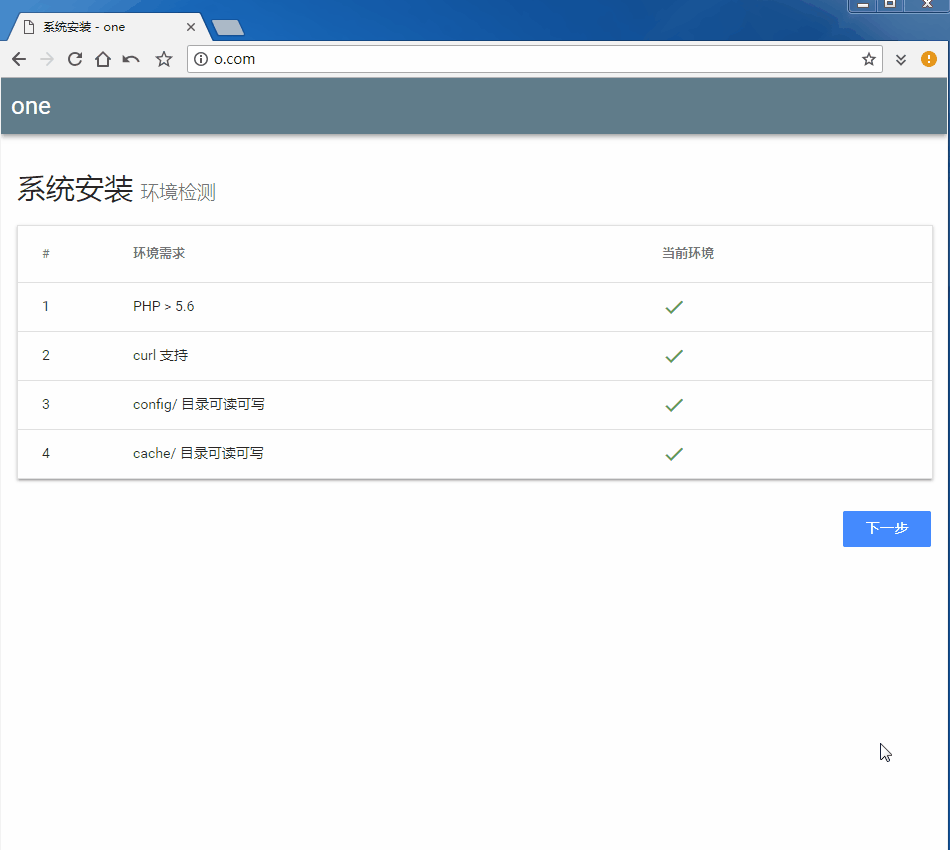The height and width of the screenshot is (850, 950).
Task: Select the PHP > 5.6 requirement row
Action: tap(163, 306)
